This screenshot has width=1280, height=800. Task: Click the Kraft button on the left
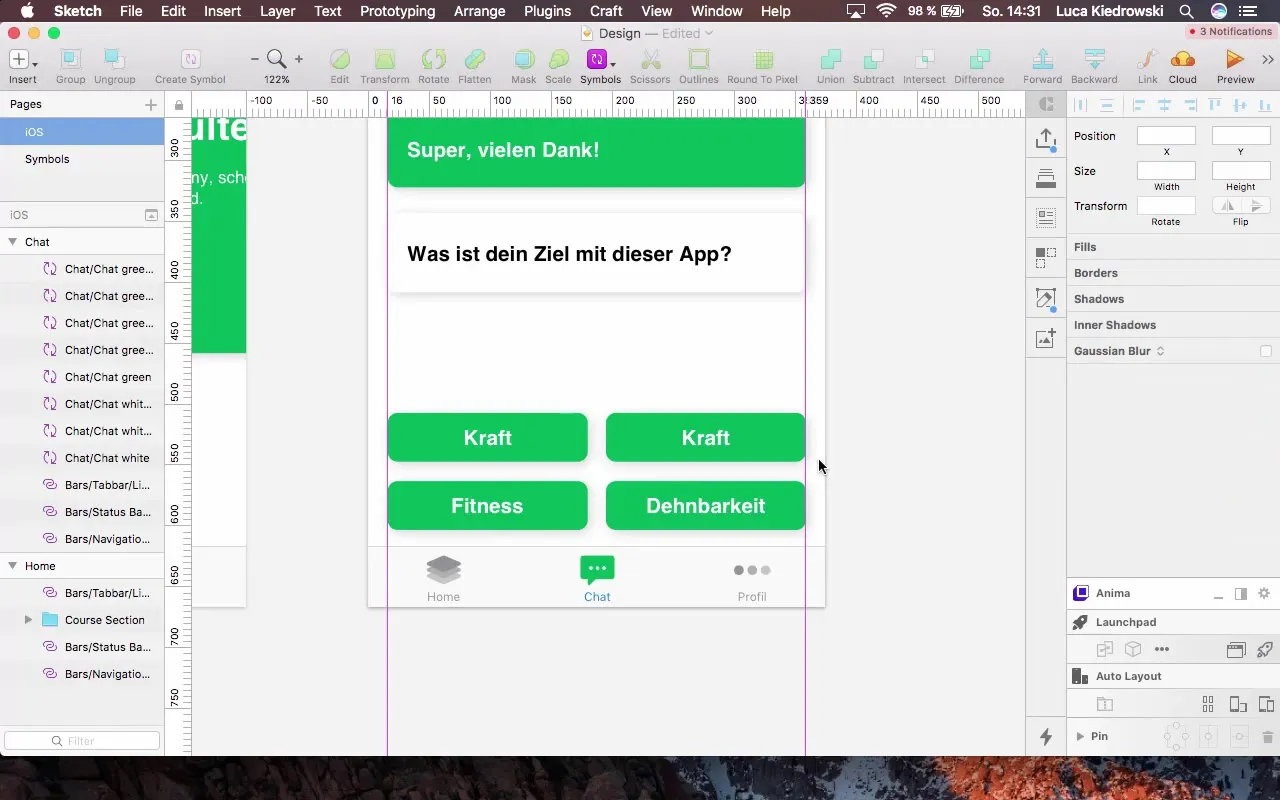pyautogui.click(x=488, y=438)
